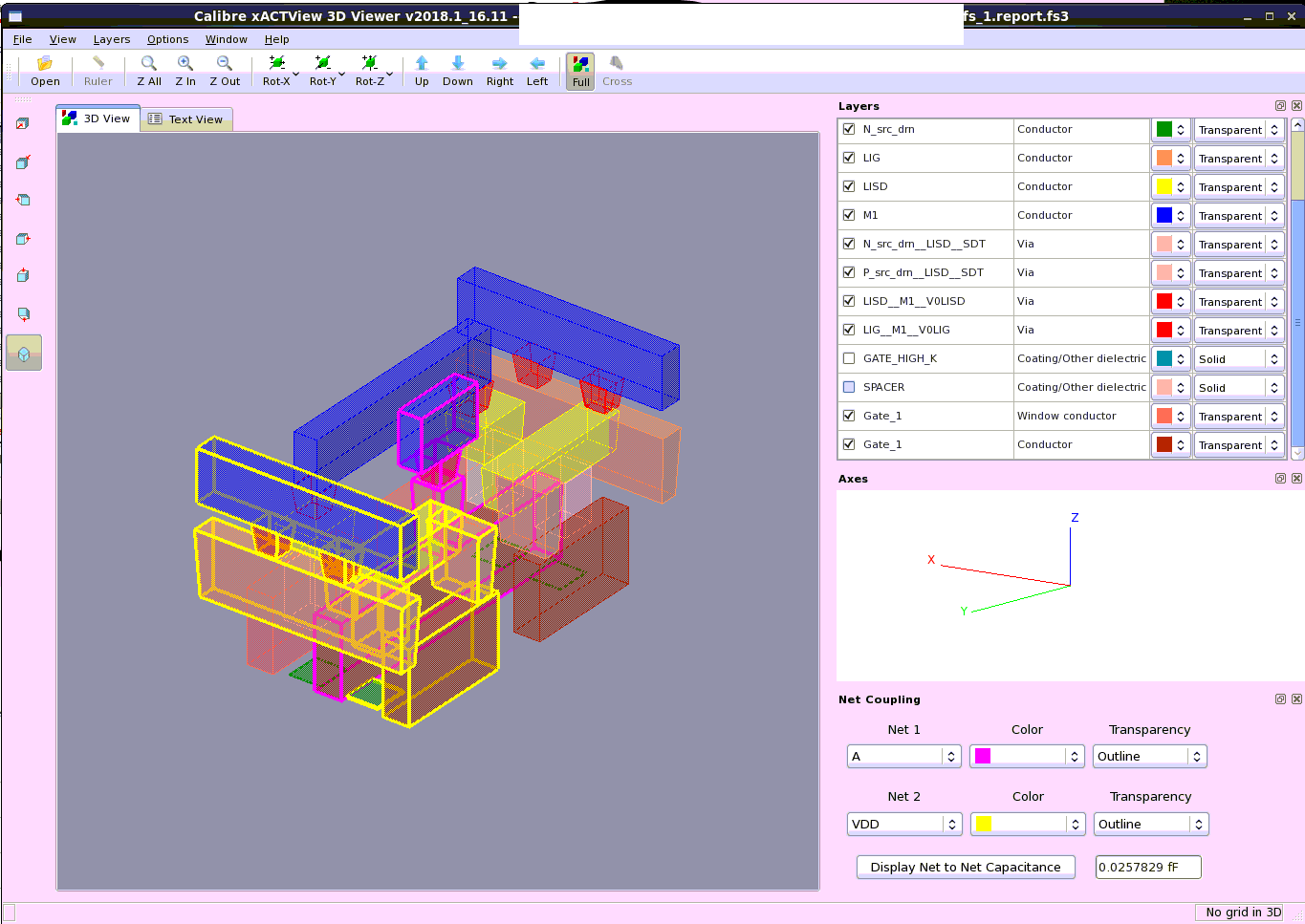Apply Rot-X rotation to the 3D view
The width and height of the screenshot is (1305, 924).
click(x=274, y=67)
